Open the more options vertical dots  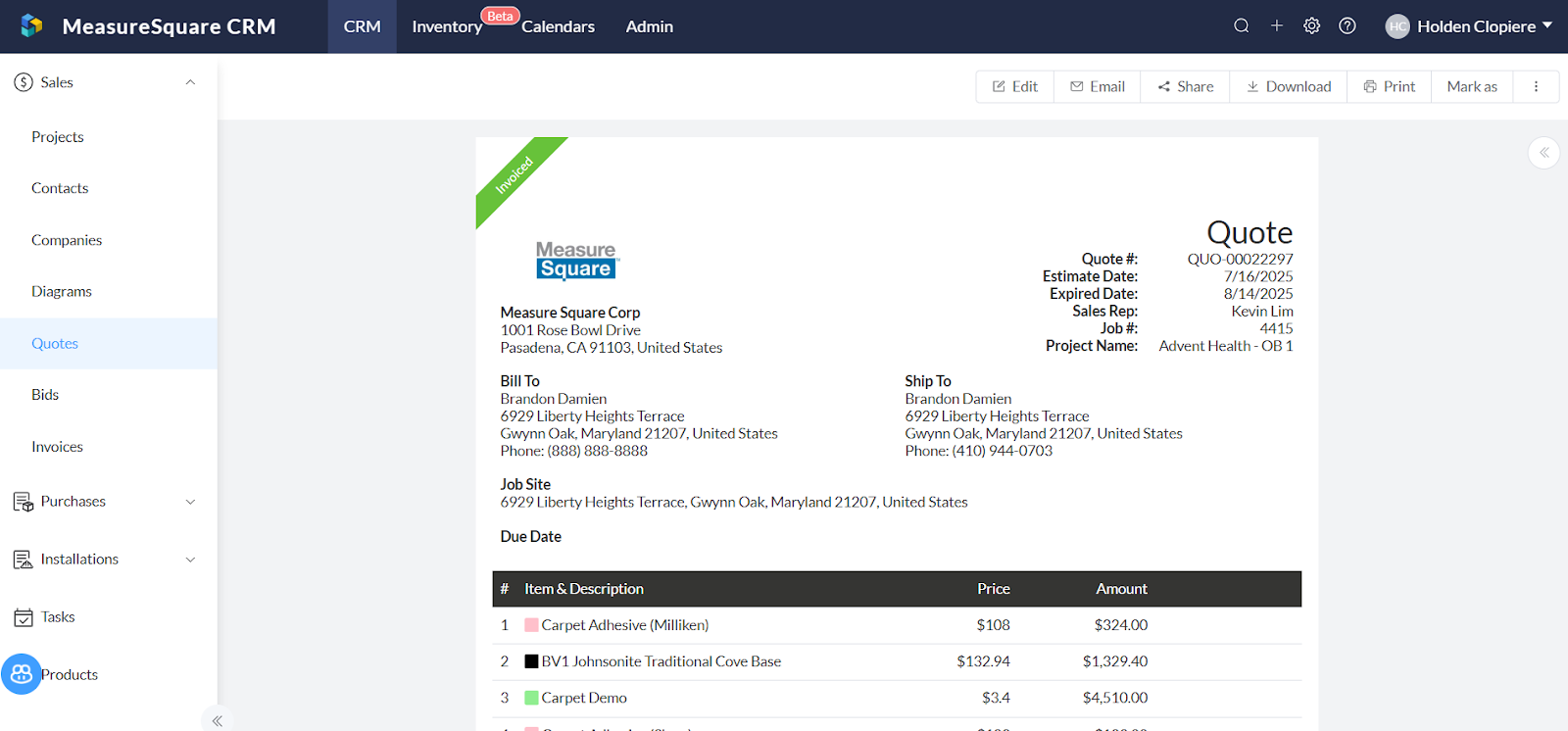[1537, 86]
